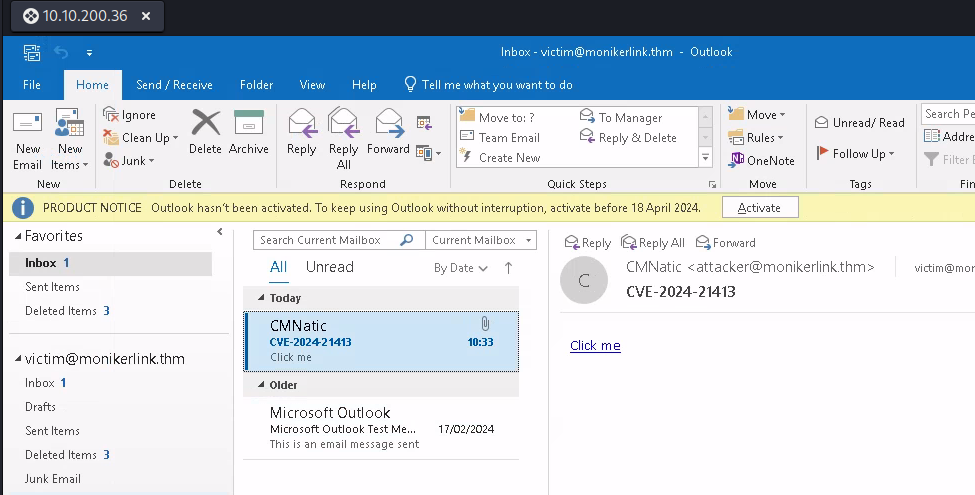Click Forward in the reading pane
Viewport: 975px width, 495px height.
coord(726,243)
